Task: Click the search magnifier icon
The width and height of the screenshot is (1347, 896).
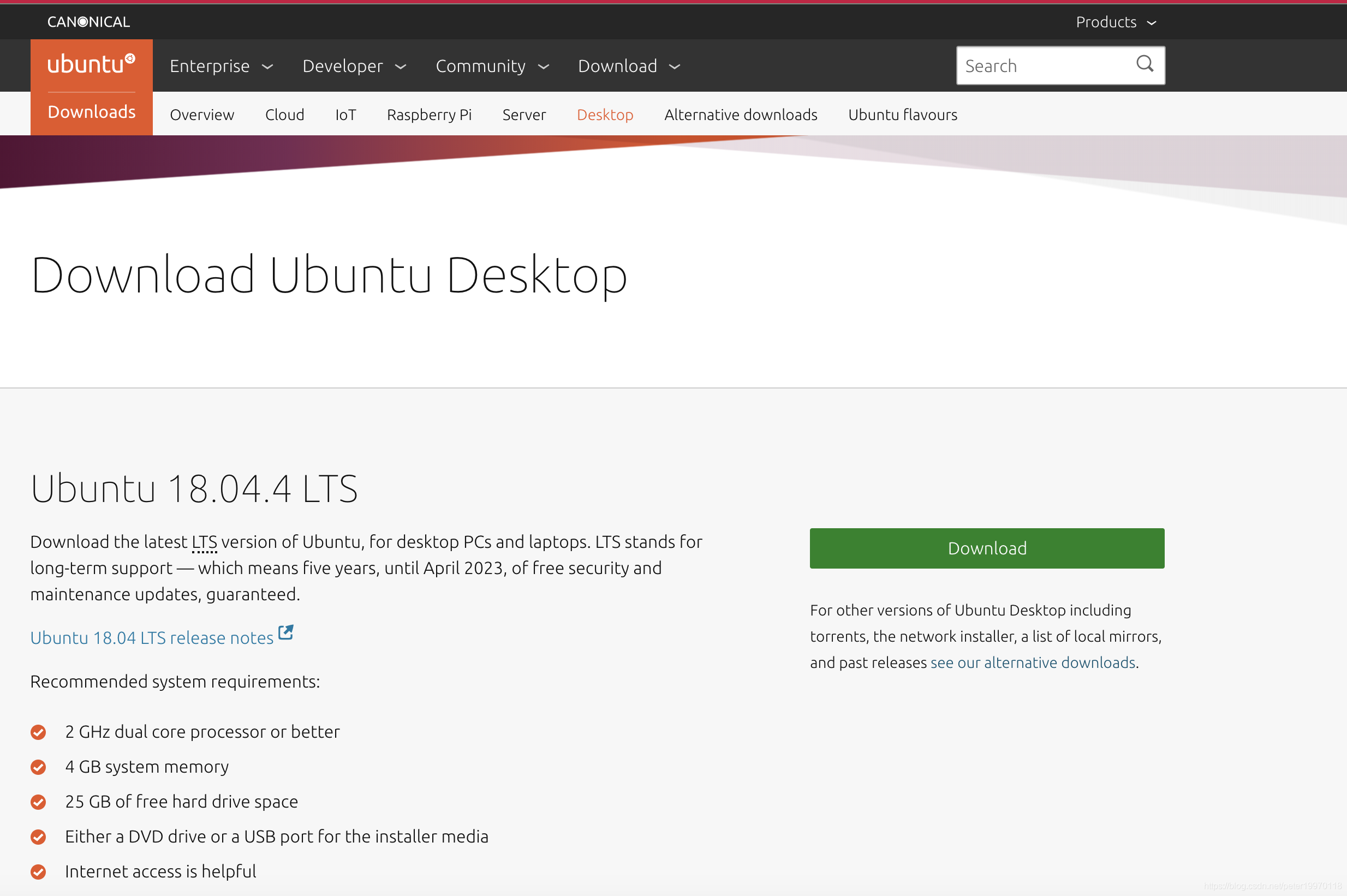Action: pos(1144,64)
